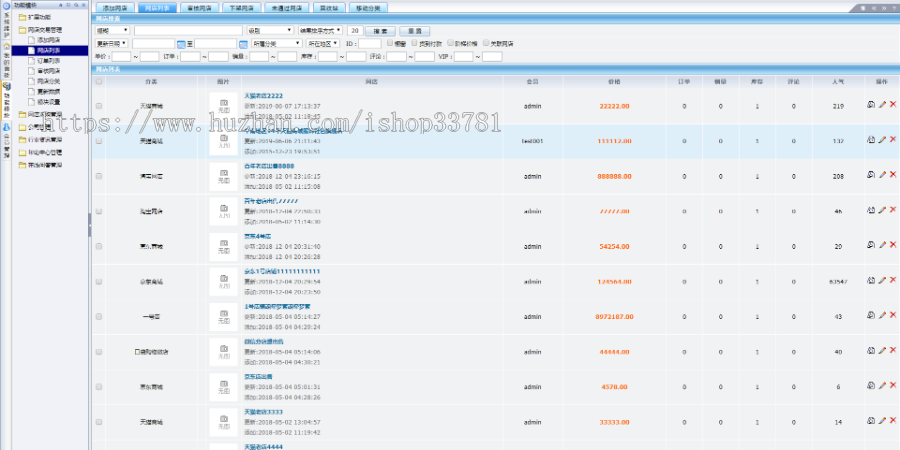Screen dimensions: 900x450
Task: Click the 搜 索 search button
Action: (380, 31)
